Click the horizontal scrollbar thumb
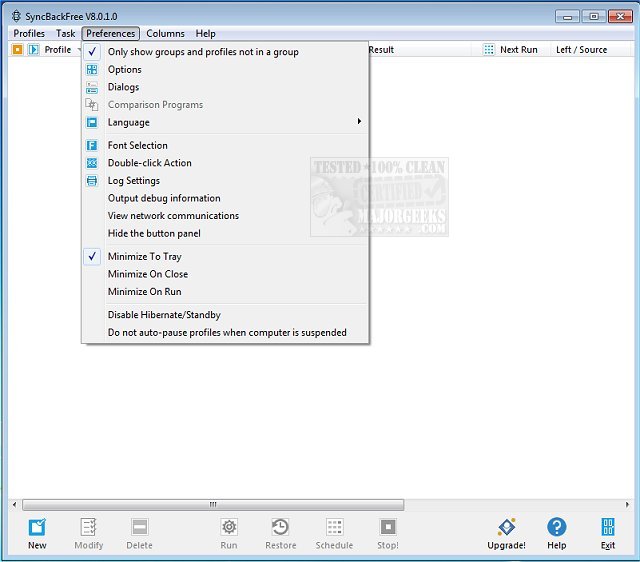 213,505
